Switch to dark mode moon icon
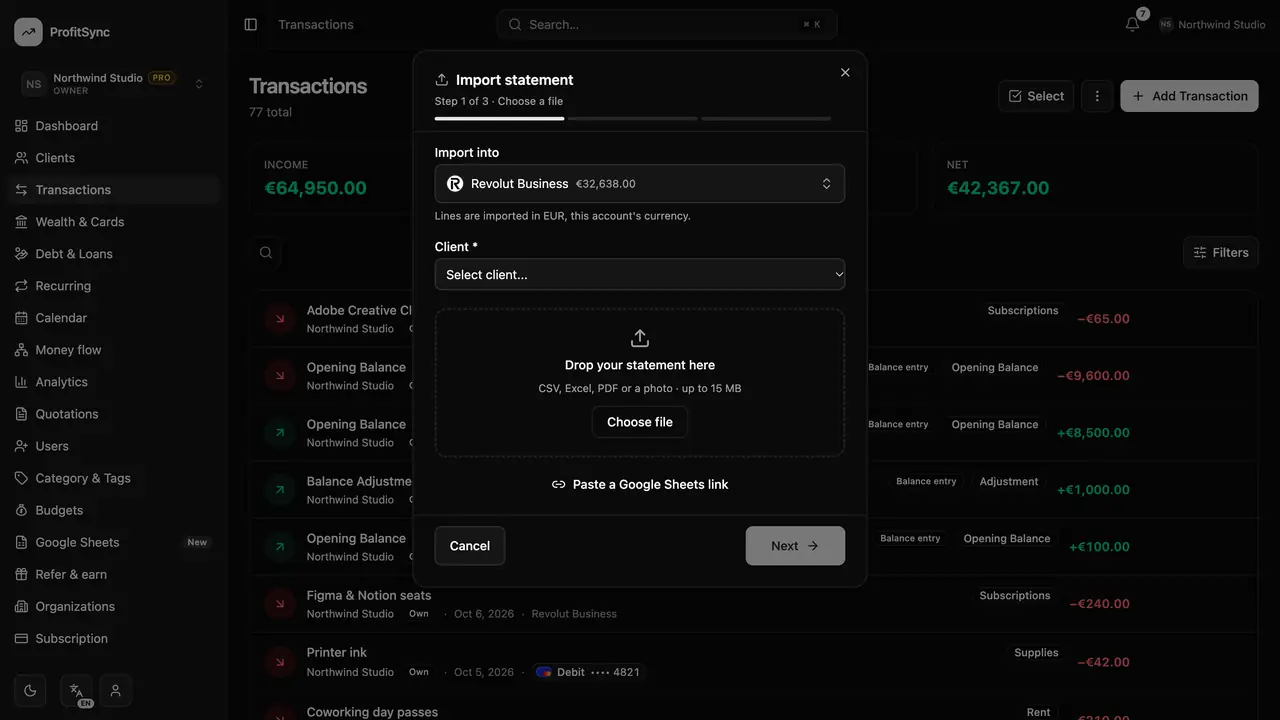1280x720 pixels. 30,690
